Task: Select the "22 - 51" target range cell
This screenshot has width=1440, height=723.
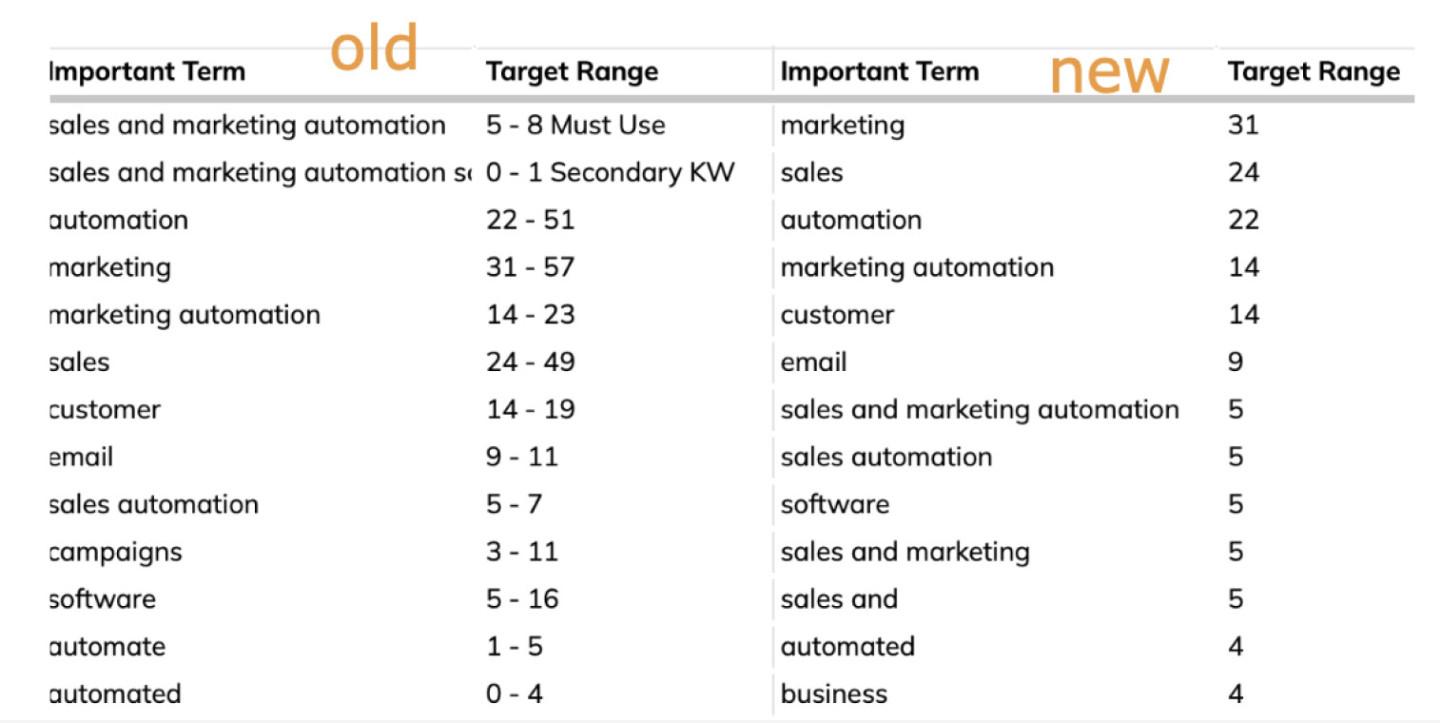Action: pyautogui.click(x=530, y=220)
